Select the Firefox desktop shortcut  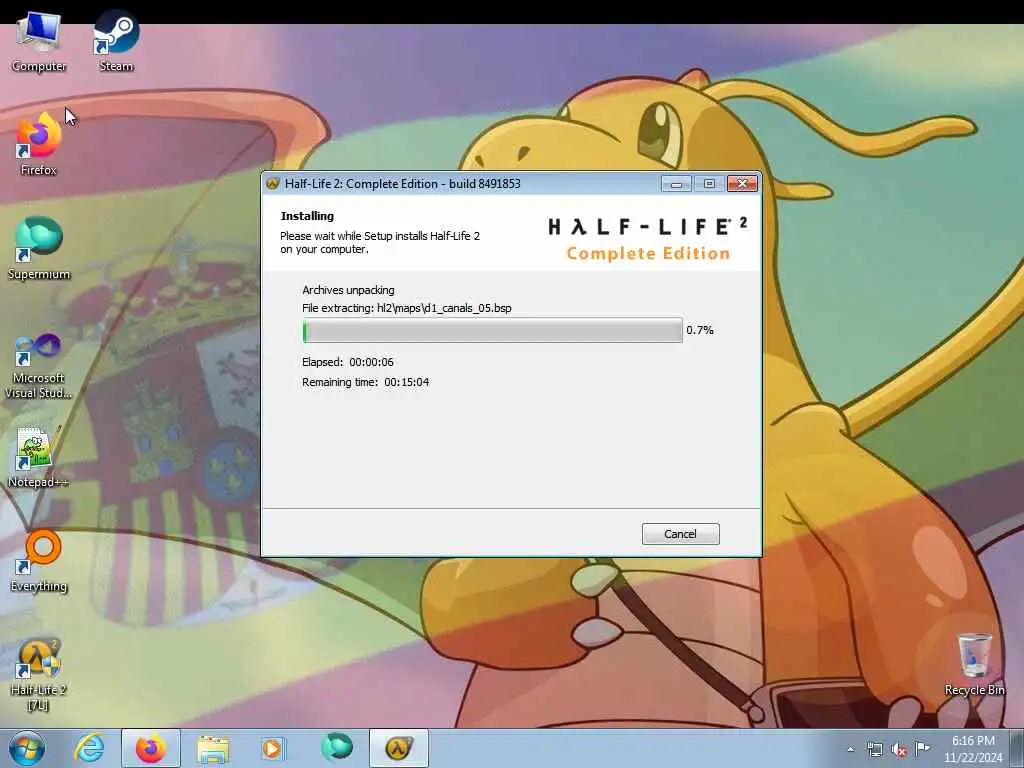(x=39, y=144)
